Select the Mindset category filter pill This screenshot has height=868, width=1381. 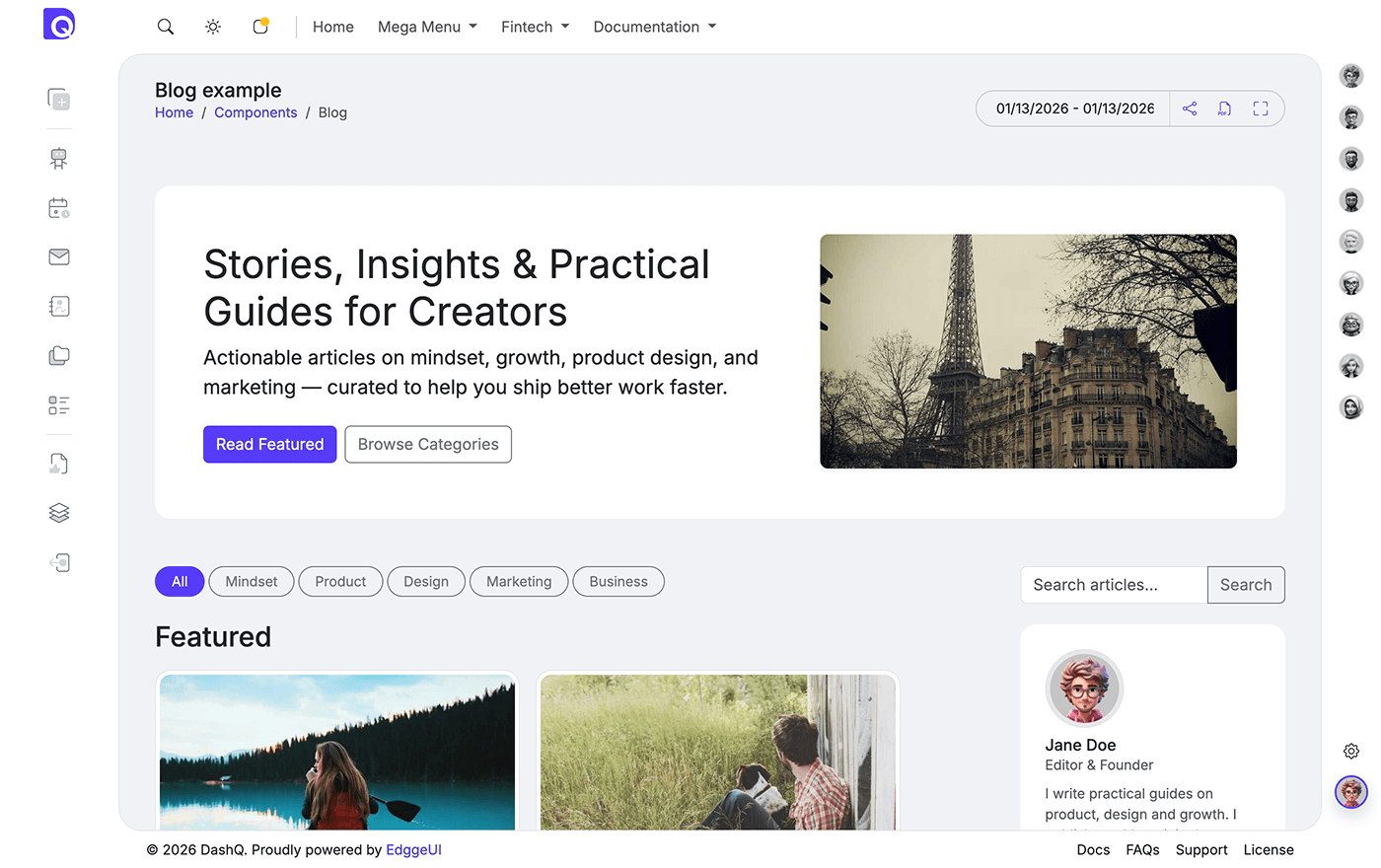pos(251,582)
